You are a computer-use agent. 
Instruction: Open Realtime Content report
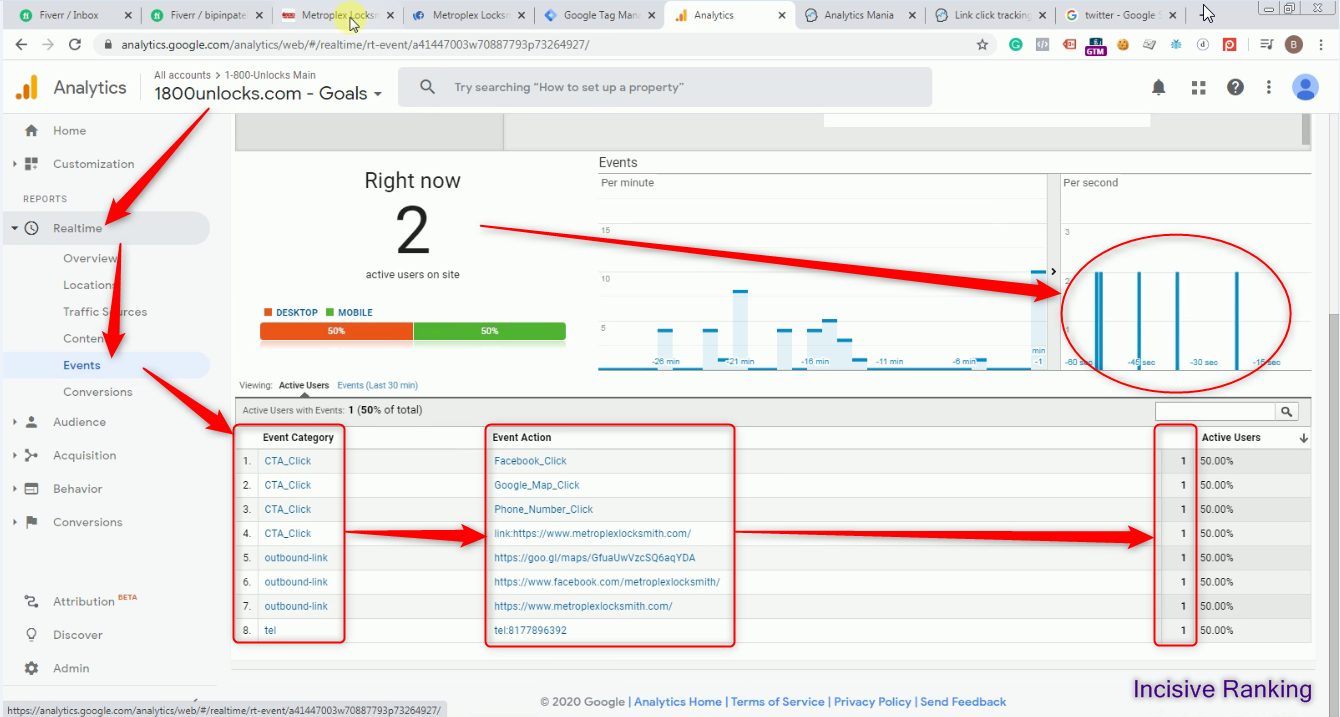click(x=84, y=339)
